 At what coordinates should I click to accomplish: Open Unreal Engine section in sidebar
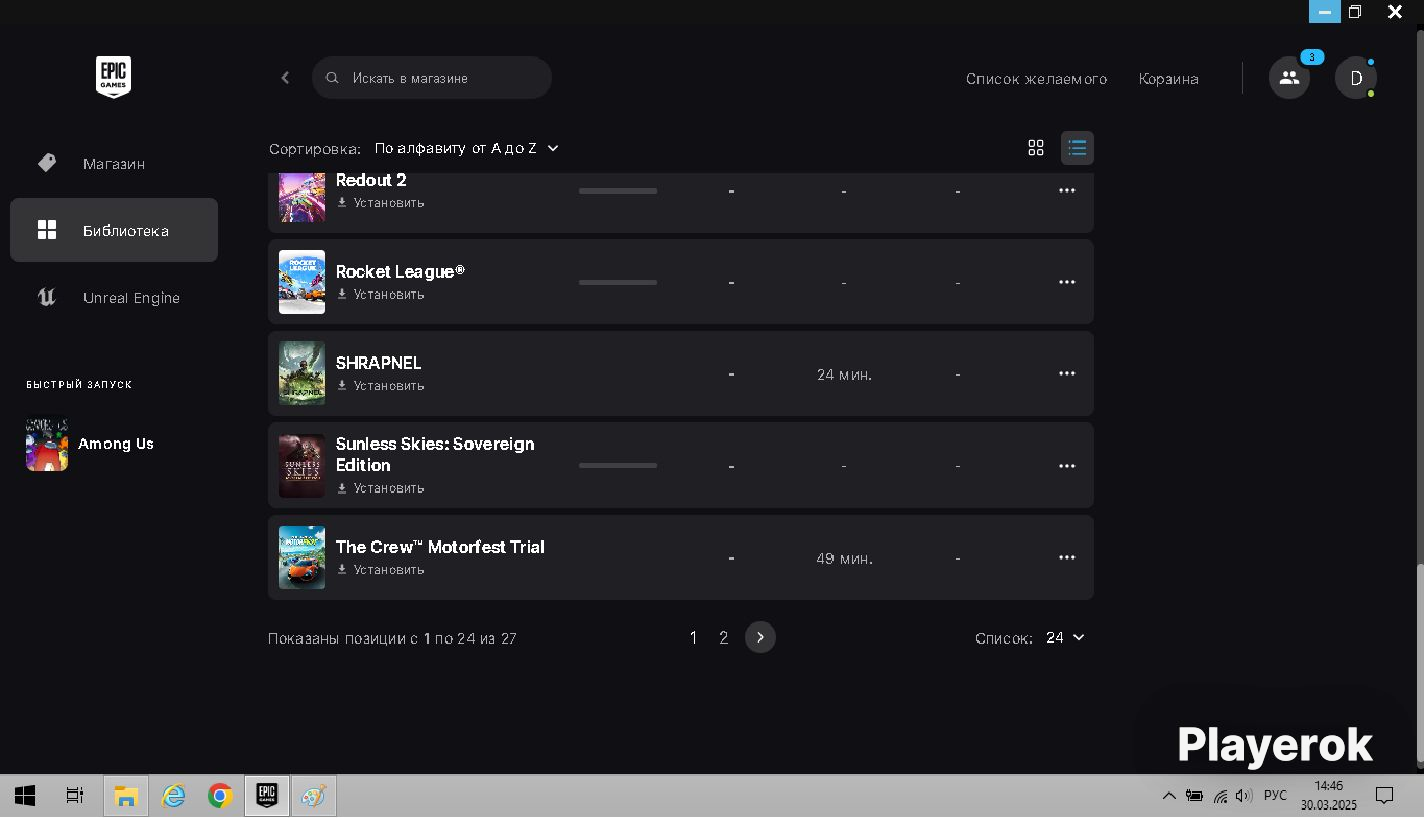pyautogui.click(x=114, y=297)
